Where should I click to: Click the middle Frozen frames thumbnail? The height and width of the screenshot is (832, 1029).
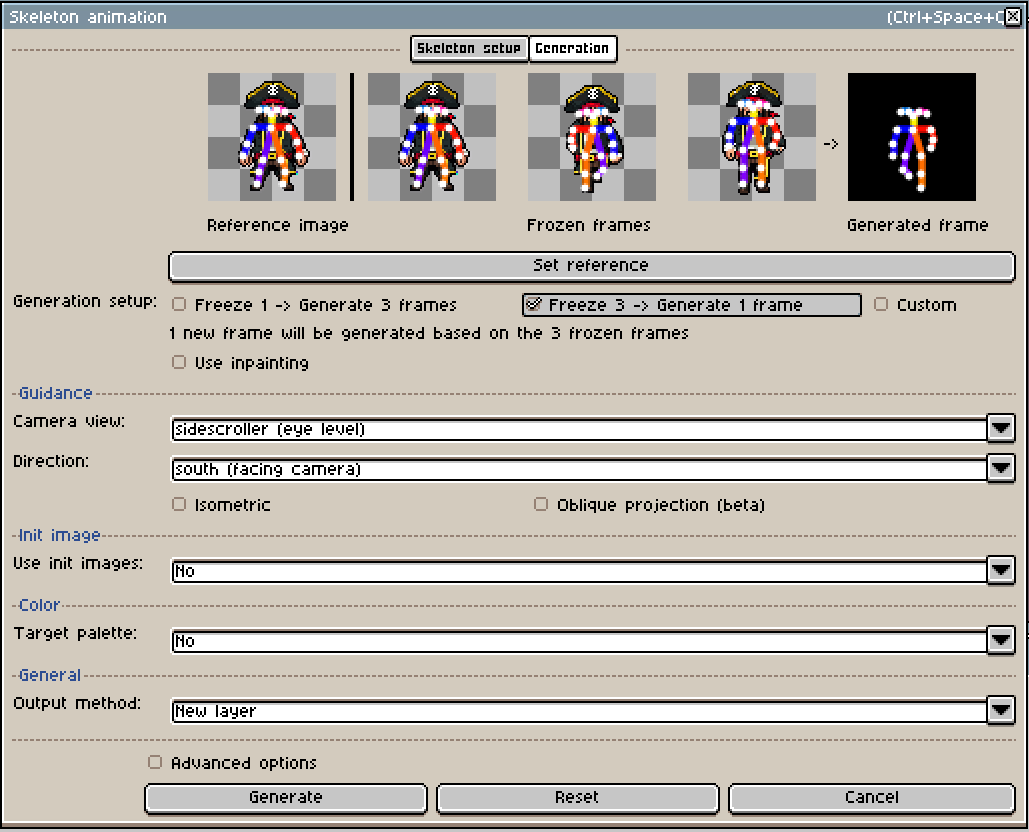click(x=592, y=137)
